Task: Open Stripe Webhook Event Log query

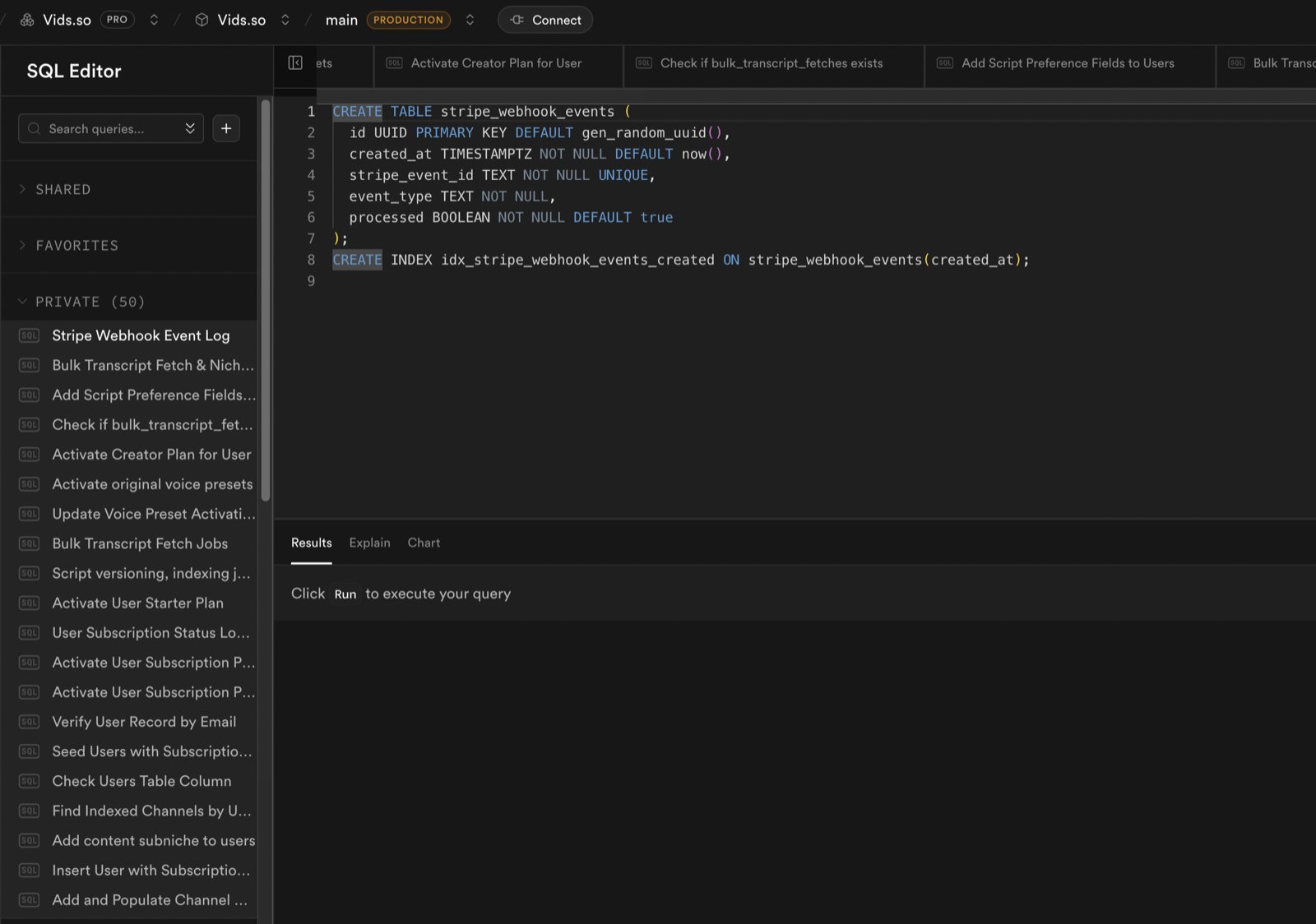Action: click(x=129, y=335)
